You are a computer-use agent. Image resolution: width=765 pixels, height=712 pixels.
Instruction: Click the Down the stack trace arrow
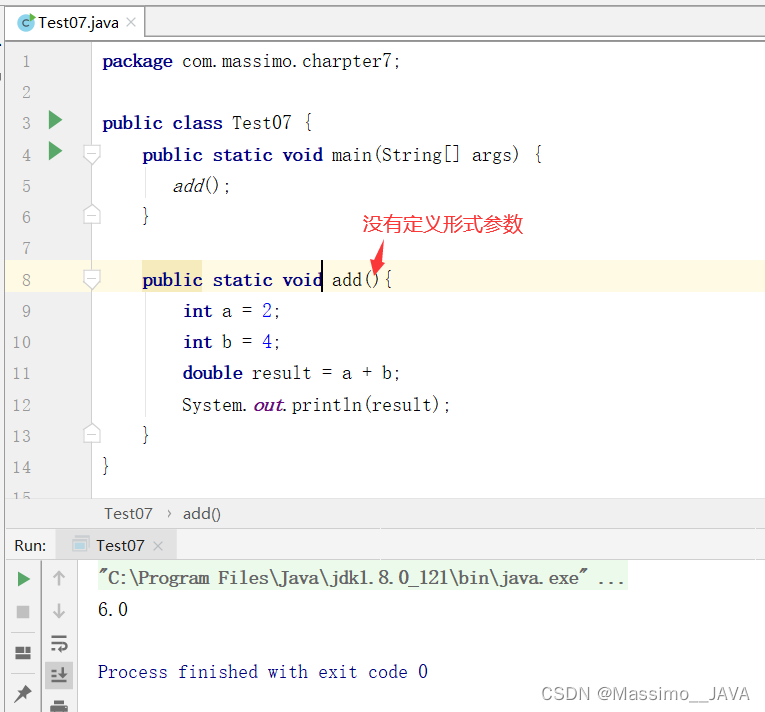coord(59,610)
